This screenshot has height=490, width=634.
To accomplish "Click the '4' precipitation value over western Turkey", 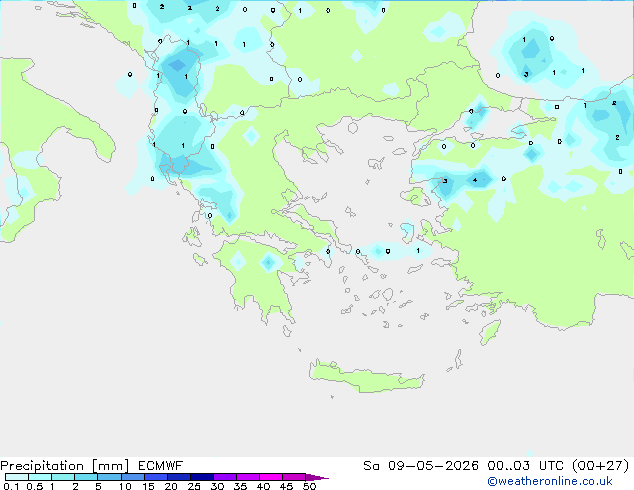I will coord(475,180).
